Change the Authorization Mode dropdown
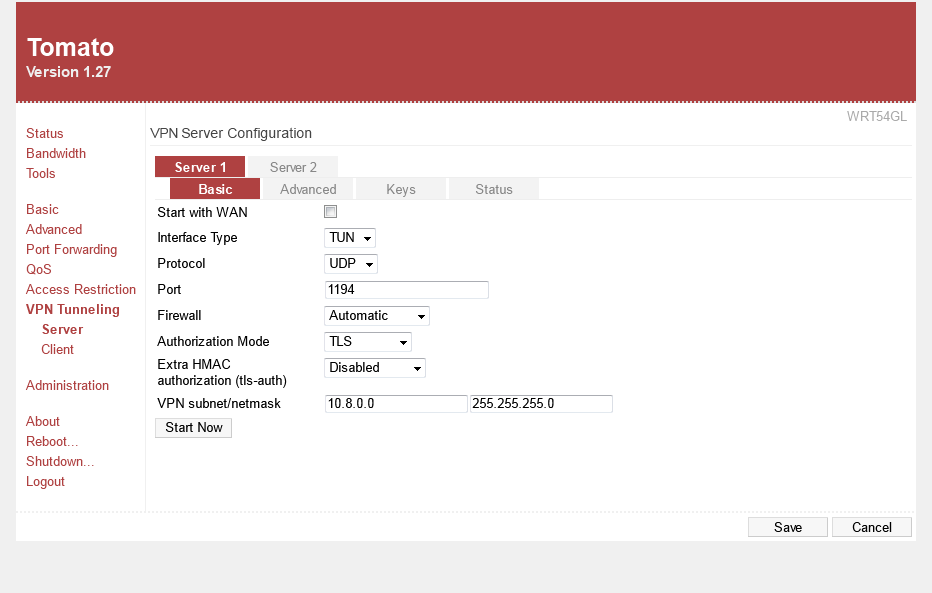Image resolution: width=932 pixels, height=593 pixels. point(368,342)
